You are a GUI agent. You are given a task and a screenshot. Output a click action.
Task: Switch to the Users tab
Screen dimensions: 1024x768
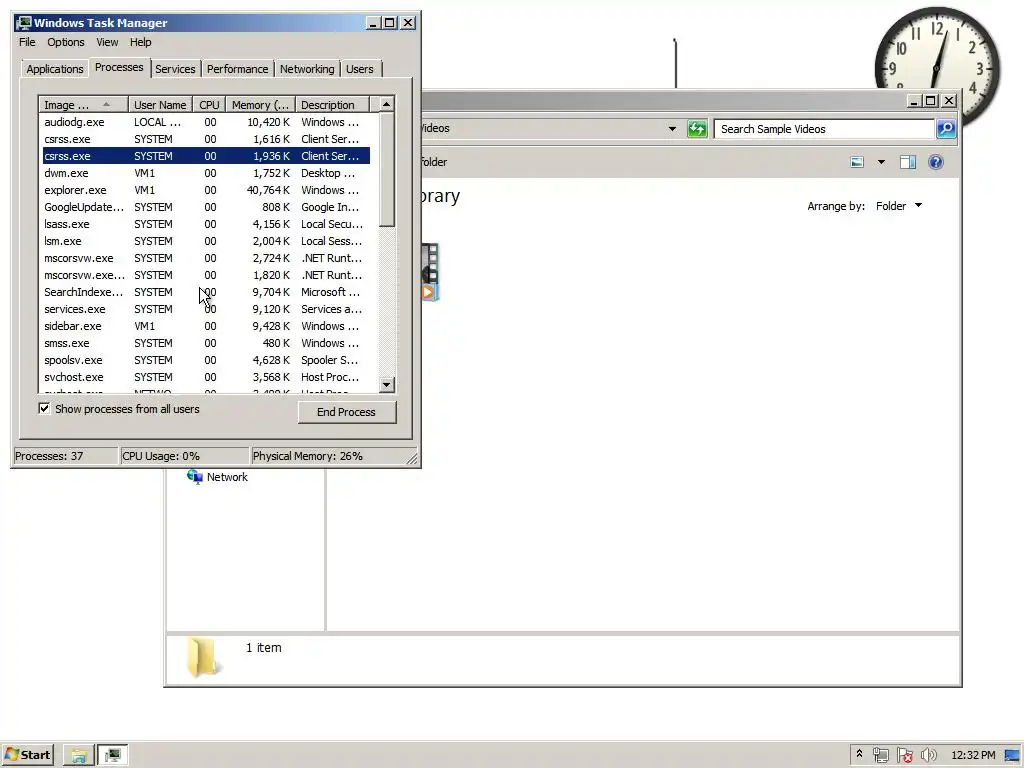click(360, 69)
